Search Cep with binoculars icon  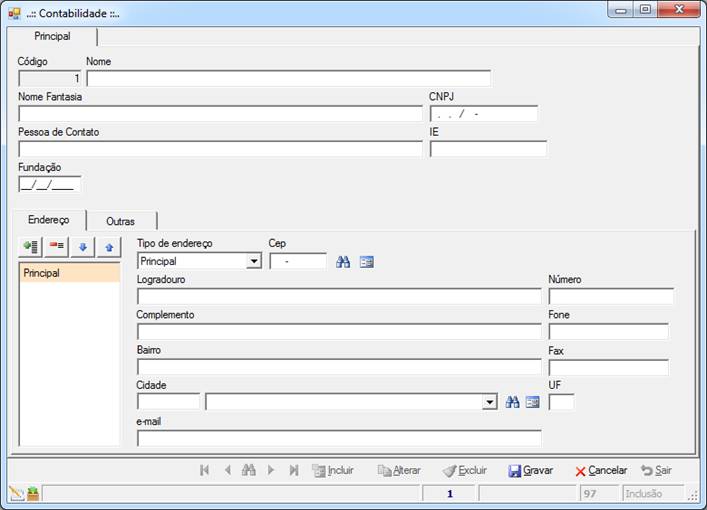343,262
